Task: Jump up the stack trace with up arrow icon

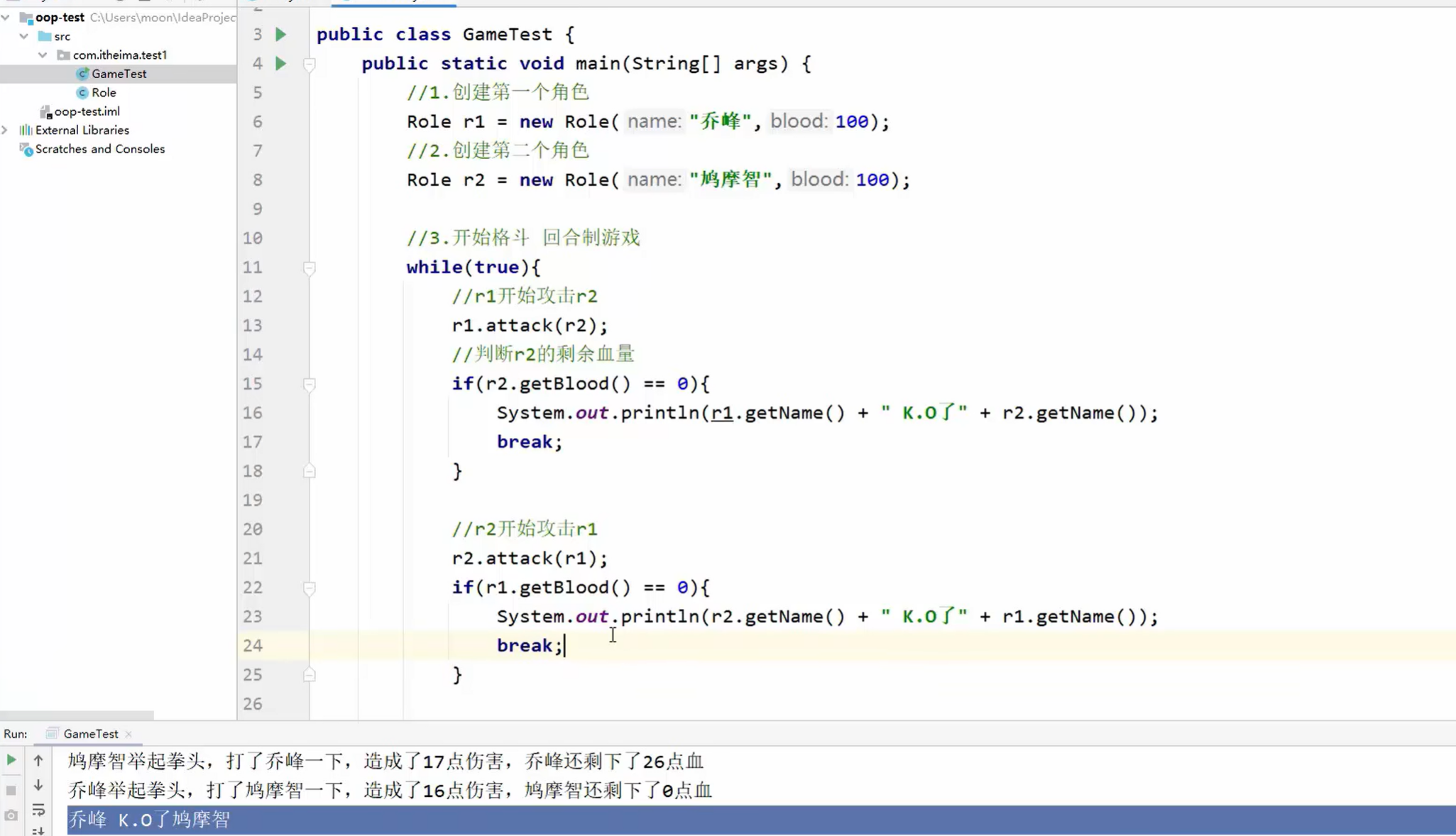Action: coord(38,759)
